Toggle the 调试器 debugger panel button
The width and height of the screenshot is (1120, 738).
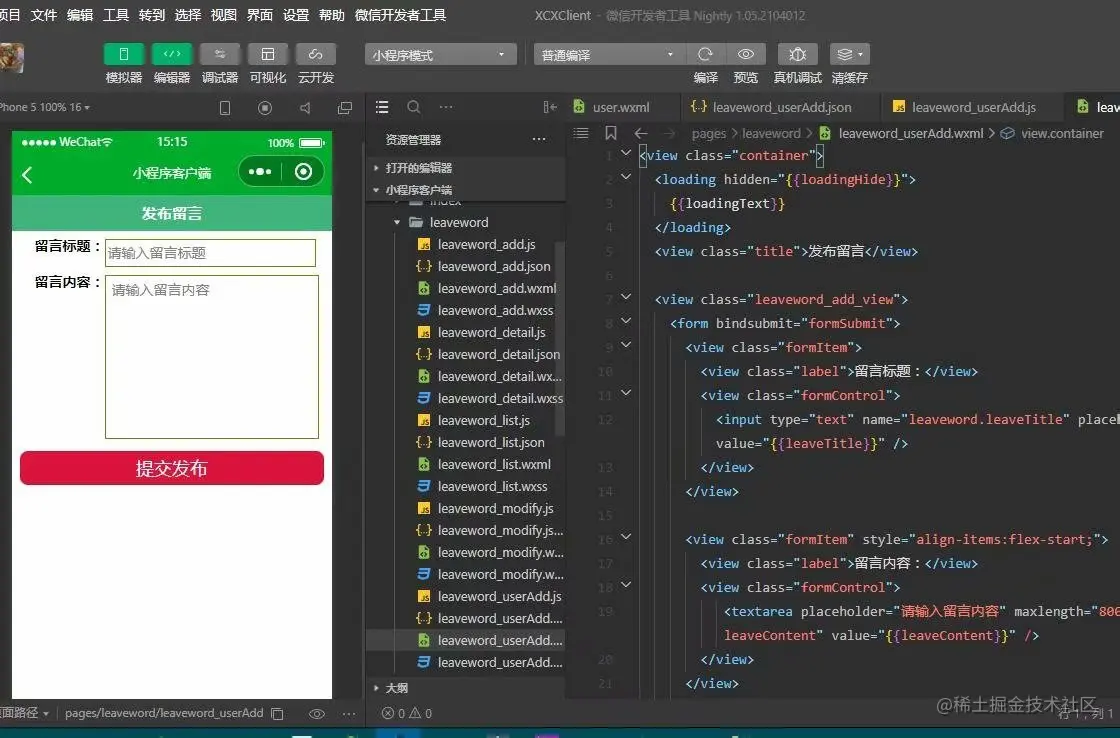tap(220, 54)
